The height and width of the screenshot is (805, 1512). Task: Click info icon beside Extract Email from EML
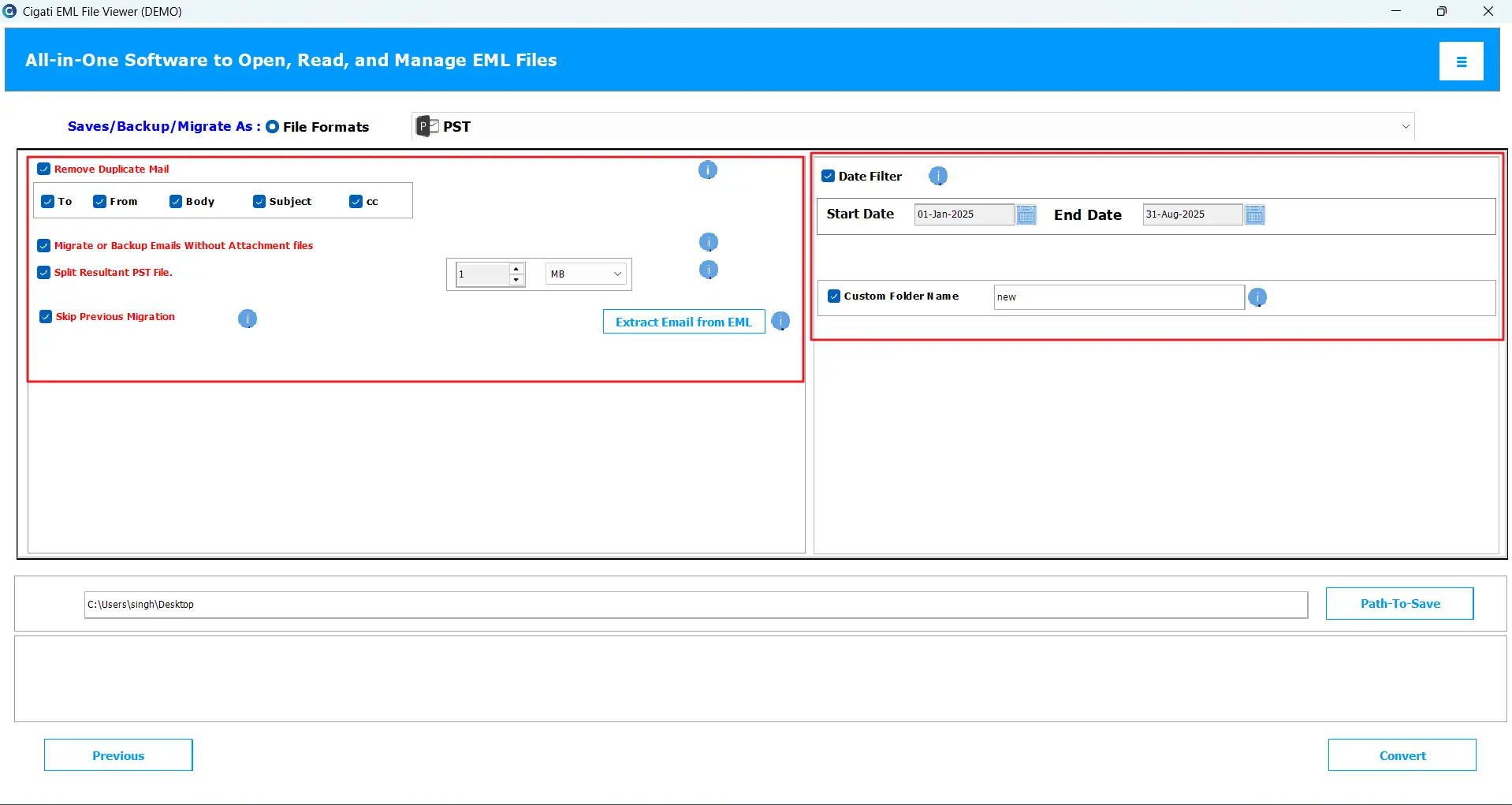pos(780,322)
